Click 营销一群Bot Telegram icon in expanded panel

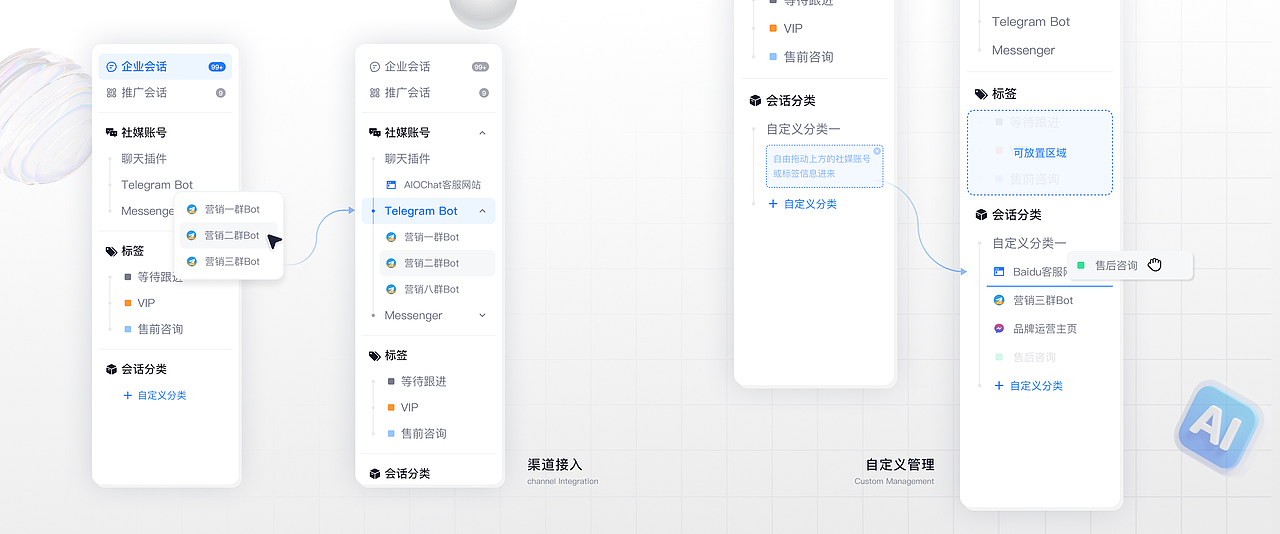tap(392, 237)
